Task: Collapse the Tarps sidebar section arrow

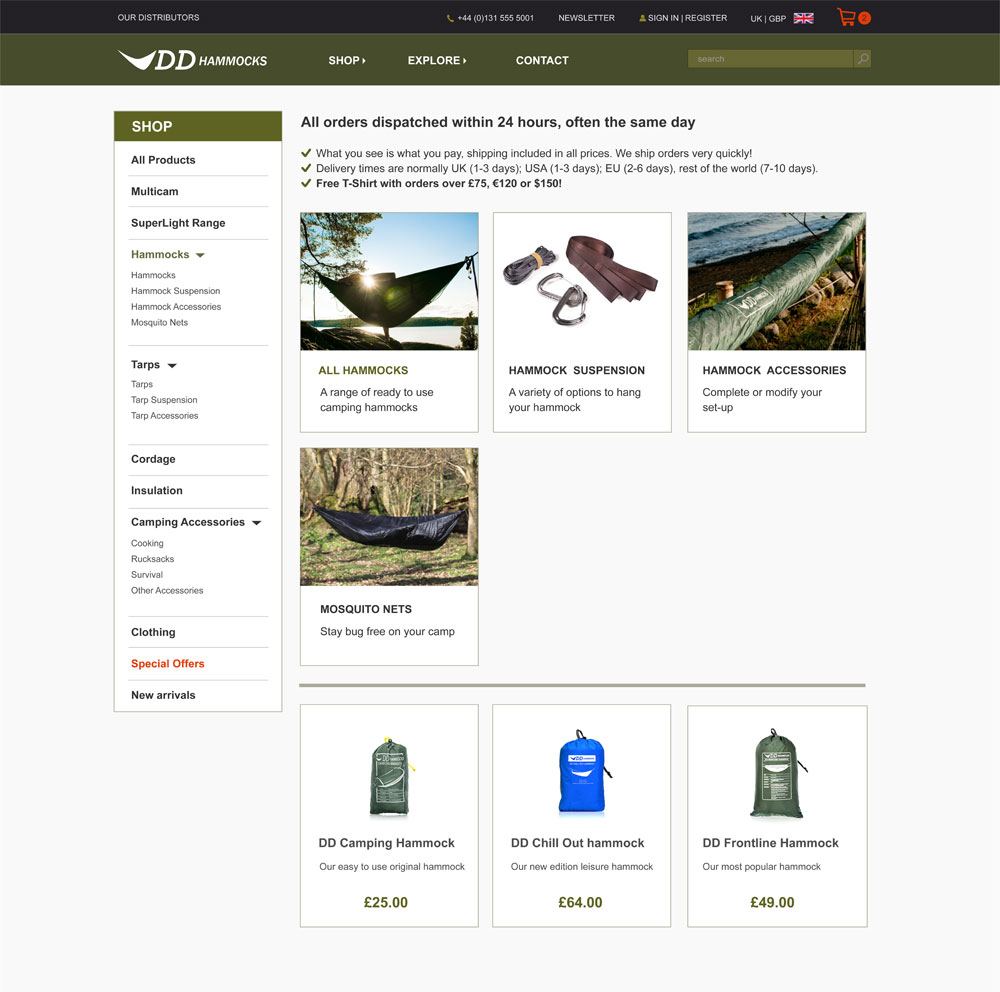Action: click(x=172, y=366)
